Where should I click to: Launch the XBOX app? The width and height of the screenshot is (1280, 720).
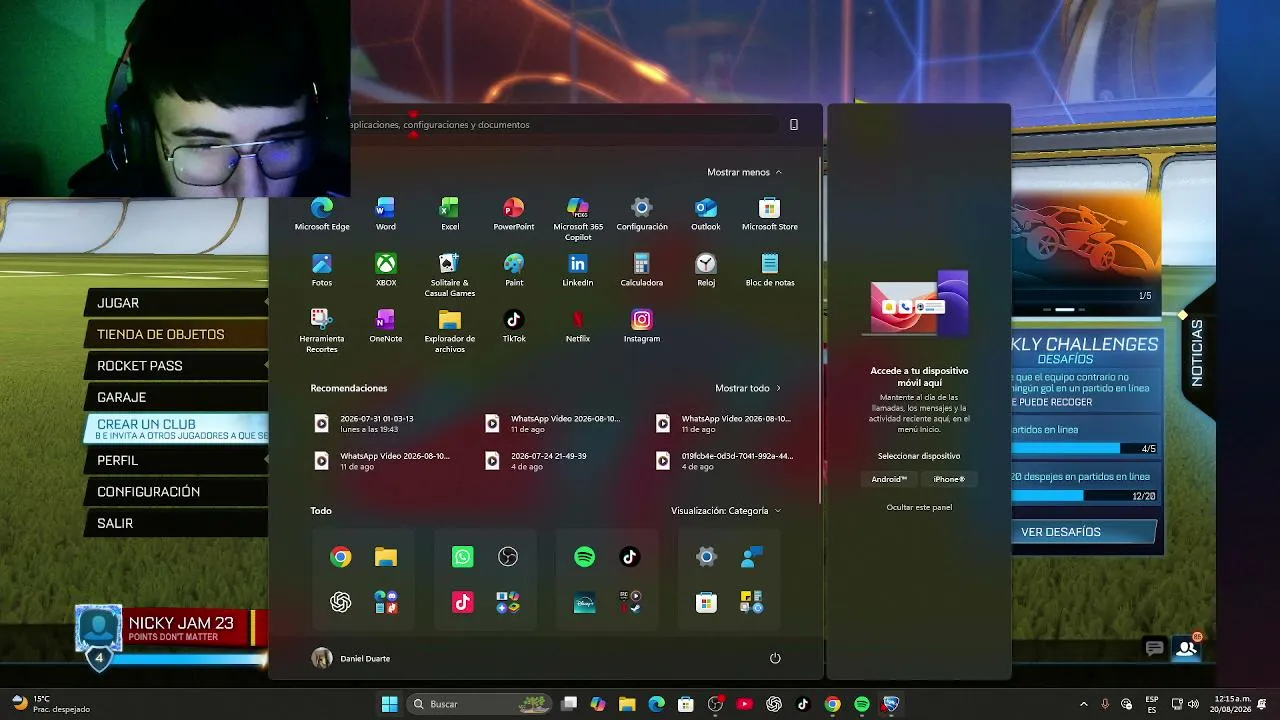(385, 270)
